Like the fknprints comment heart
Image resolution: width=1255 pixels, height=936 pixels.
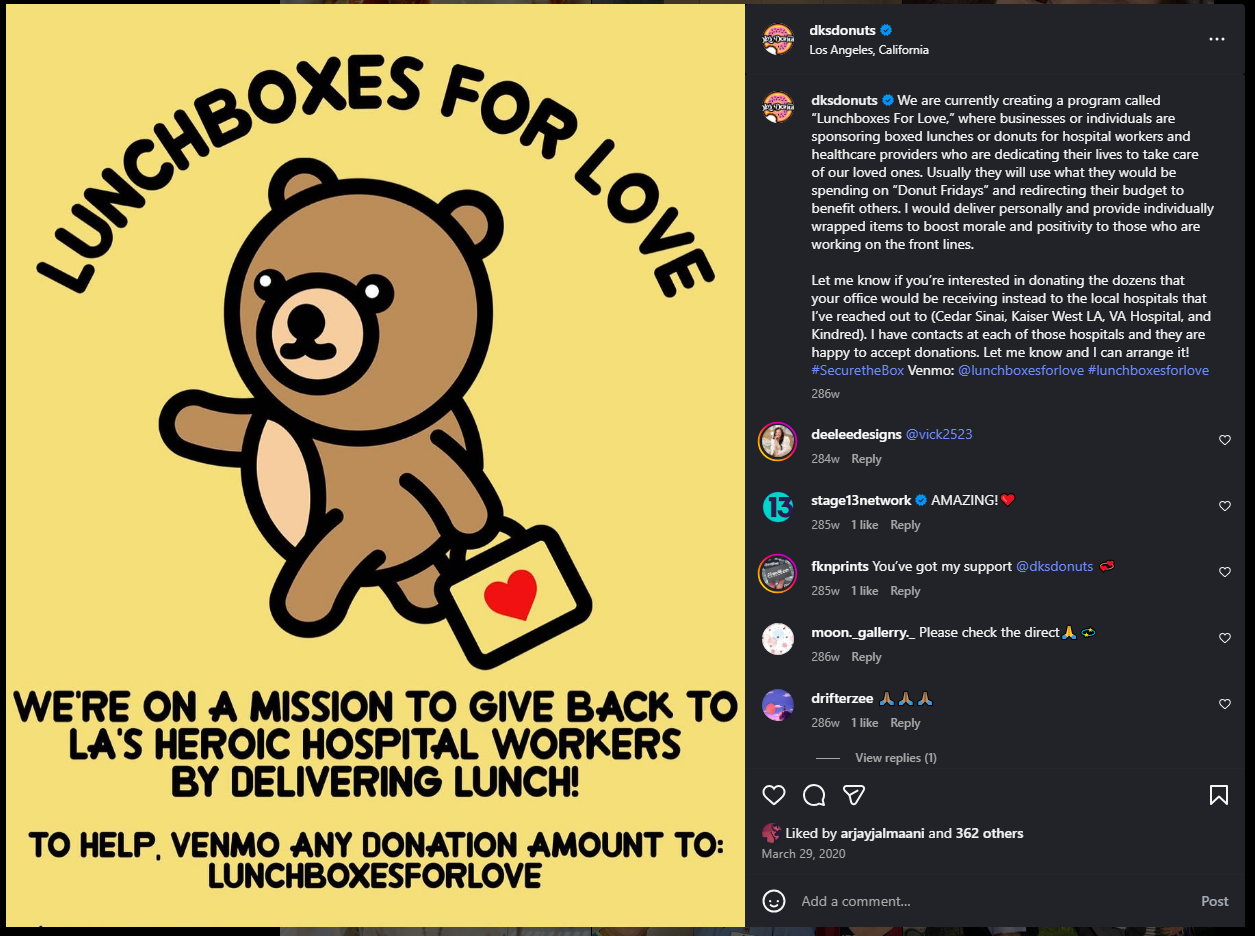click(1225, 572)
